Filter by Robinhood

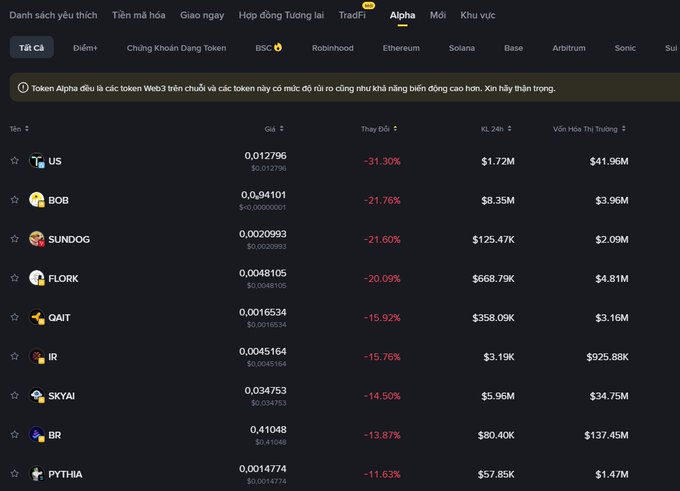(333, 48)
